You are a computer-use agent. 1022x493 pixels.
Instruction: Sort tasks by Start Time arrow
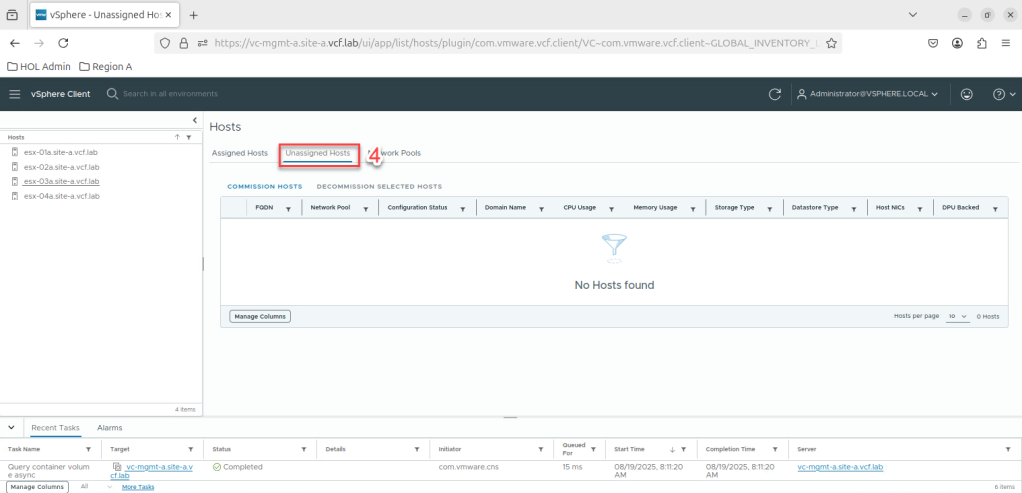pos(672,449)
